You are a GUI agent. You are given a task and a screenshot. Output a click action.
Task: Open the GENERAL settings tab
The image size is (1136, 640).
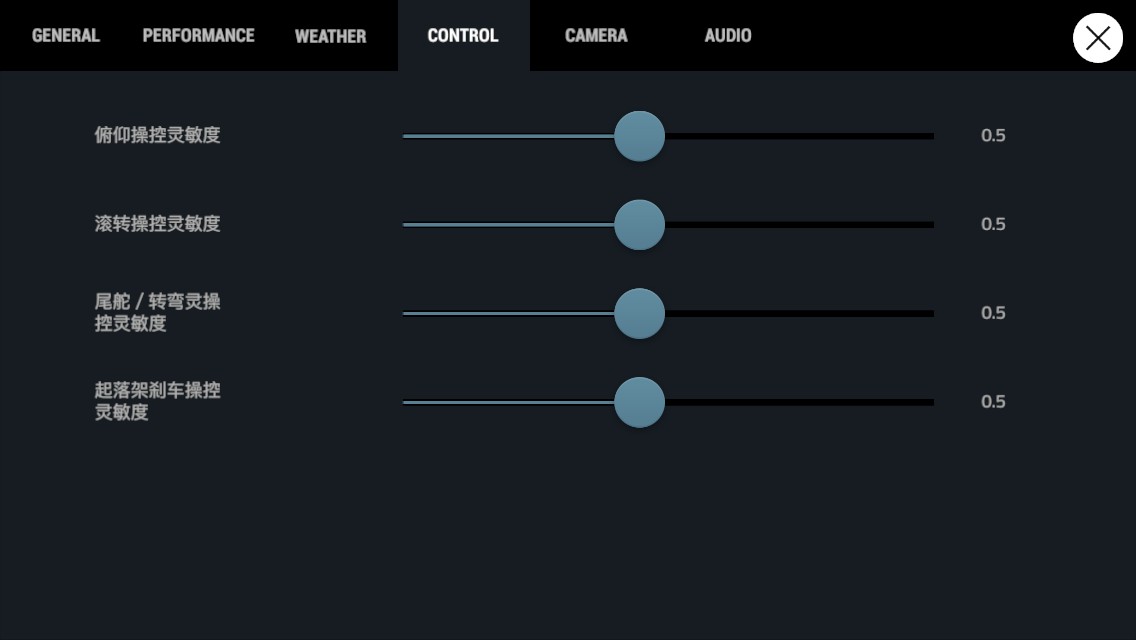pos(66,36)
